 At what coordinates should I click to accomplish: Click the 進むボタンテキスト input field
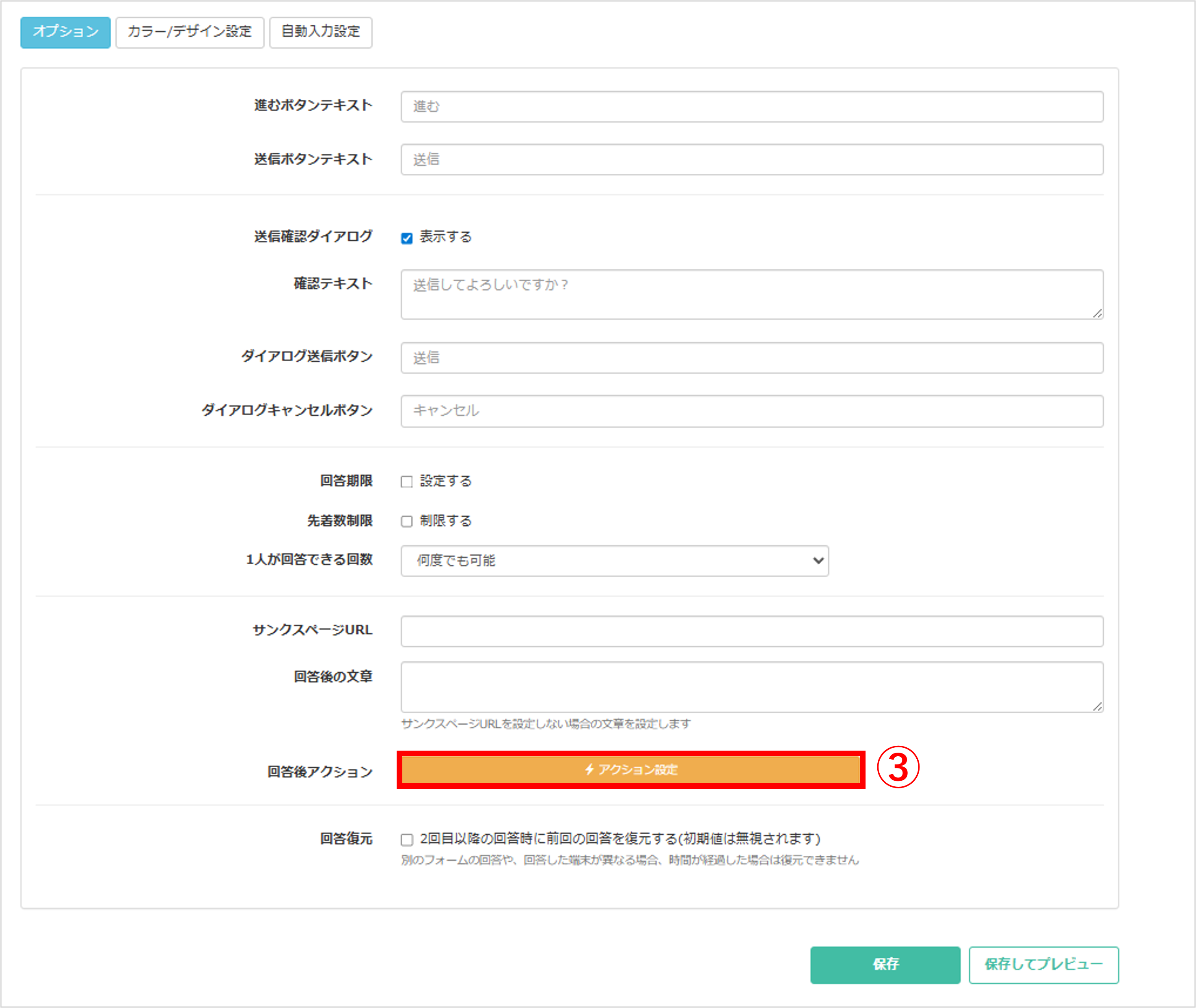point(751,106)
